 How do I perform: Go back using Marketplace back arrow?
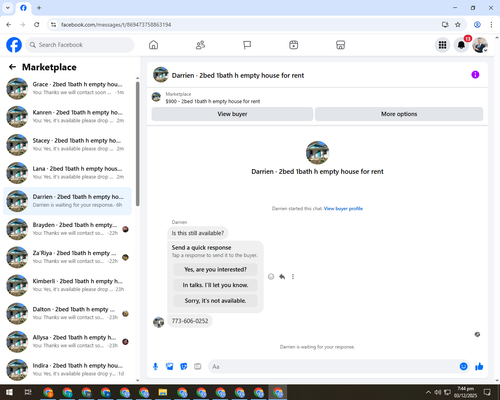click(x=12, y=67)
